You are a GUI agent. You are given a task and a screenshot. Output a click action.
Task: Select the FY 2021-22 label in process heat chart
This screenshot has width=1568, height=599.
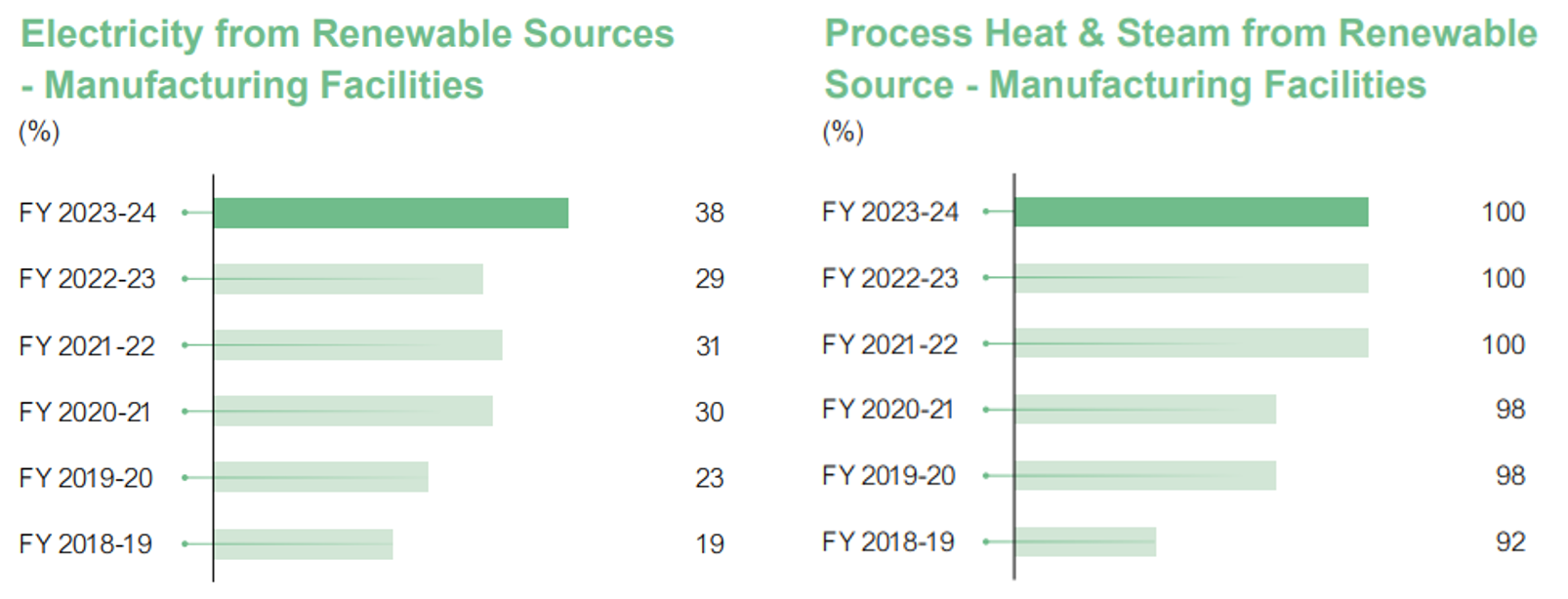point(890,344)
